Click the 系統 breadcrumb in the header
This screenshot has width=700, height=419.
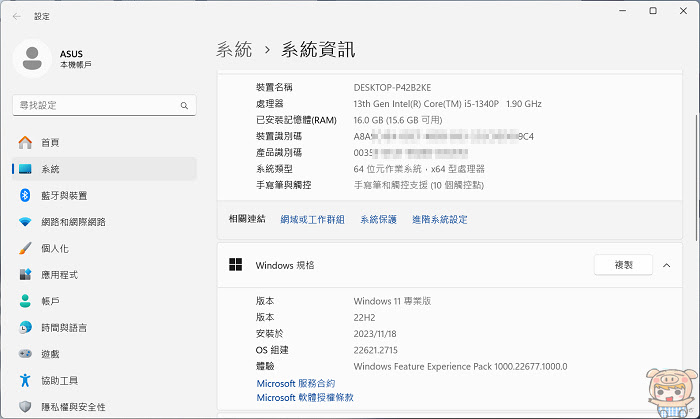pos(234,49)
